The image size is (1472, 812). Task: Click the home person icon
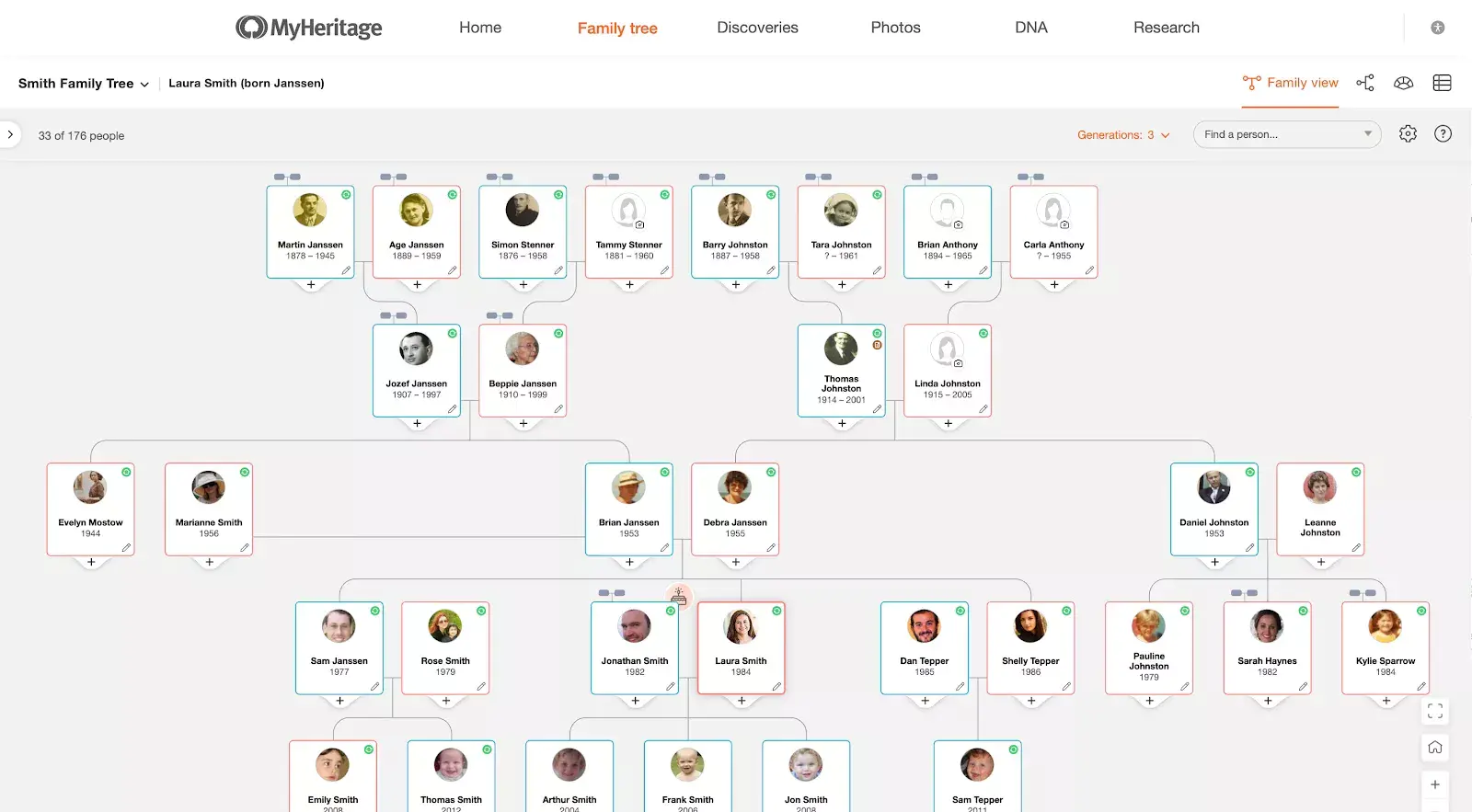tap(1434, 748)
